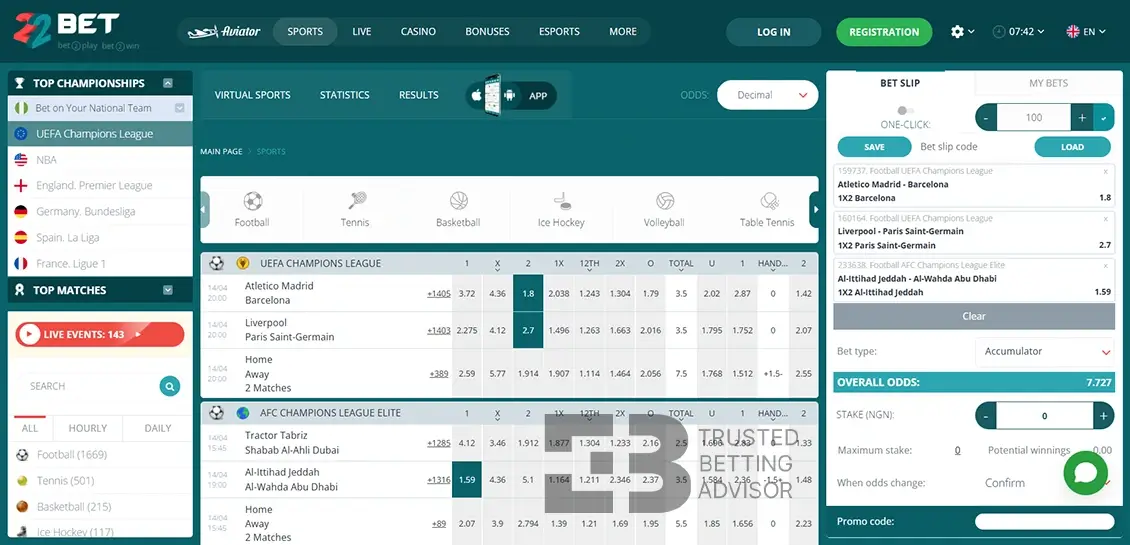Remove Liverpool - Paris Saint-Germain from bet slip
Screen dimensions: 1130x545
tap(1106, 218)
